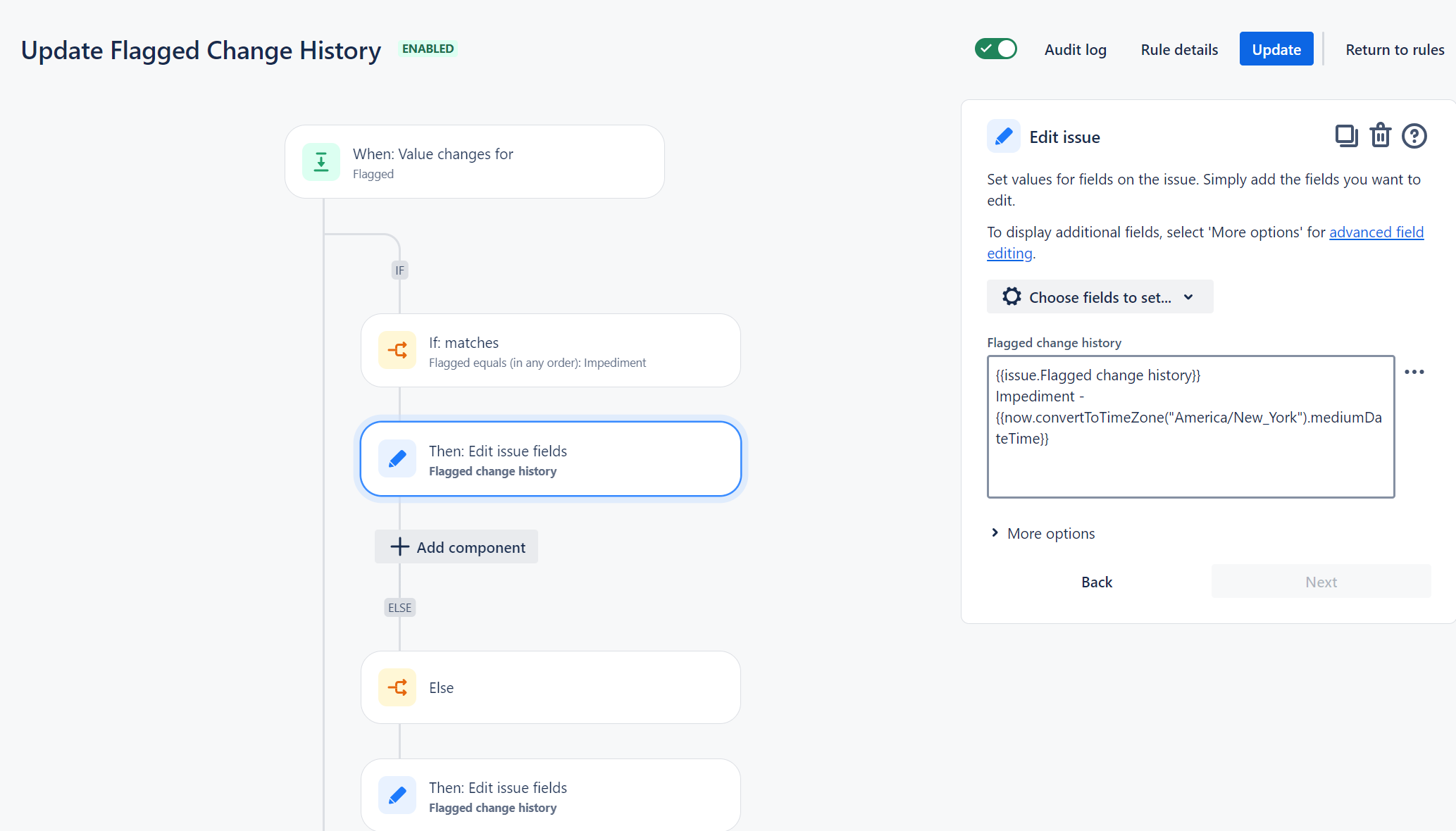Toggle the rule enabled switch off
The width and height of the screenshot is (1456, 831).
point(995,49)
